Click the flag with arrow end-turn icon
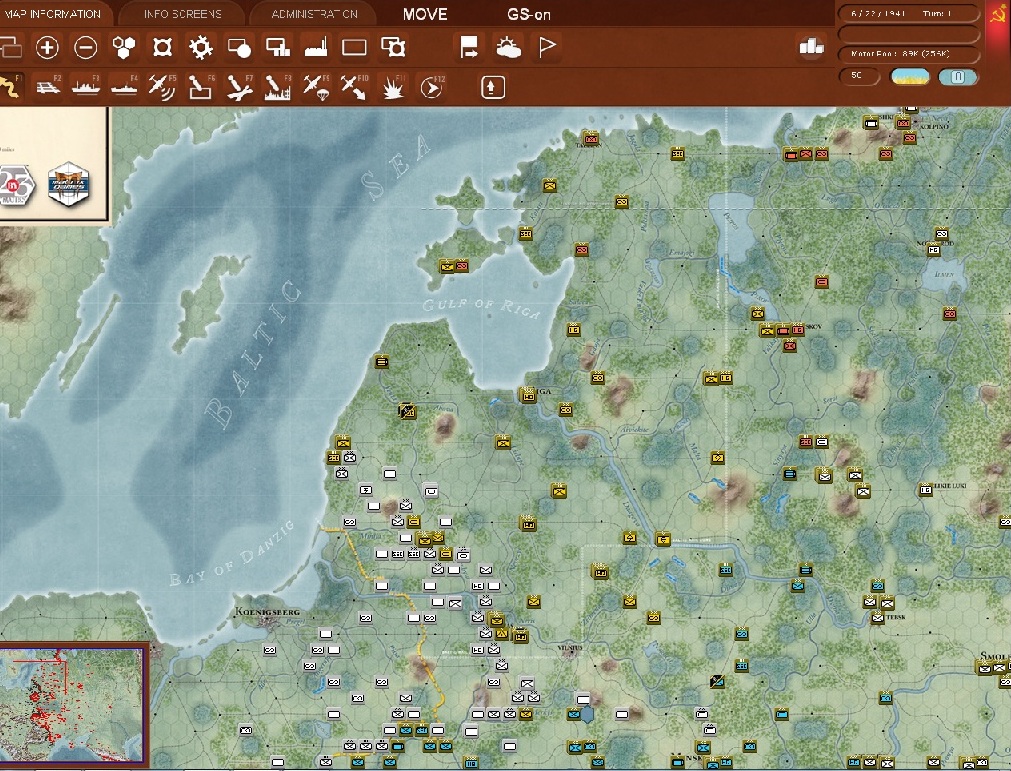The image size is (1011, 771). 469,48
